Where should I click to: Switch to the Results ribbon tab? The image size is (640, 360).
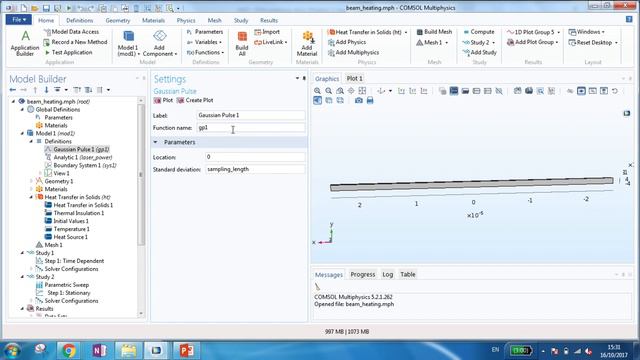click(269, 20)
